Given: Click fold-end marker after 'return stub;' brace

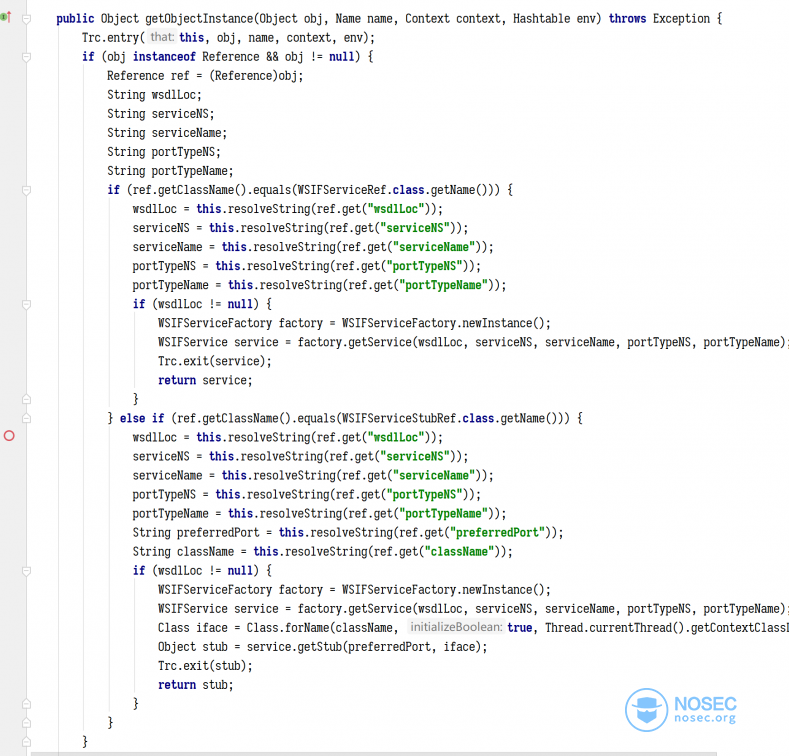Looking at the screenshot, I should click(x=27, y=704).
